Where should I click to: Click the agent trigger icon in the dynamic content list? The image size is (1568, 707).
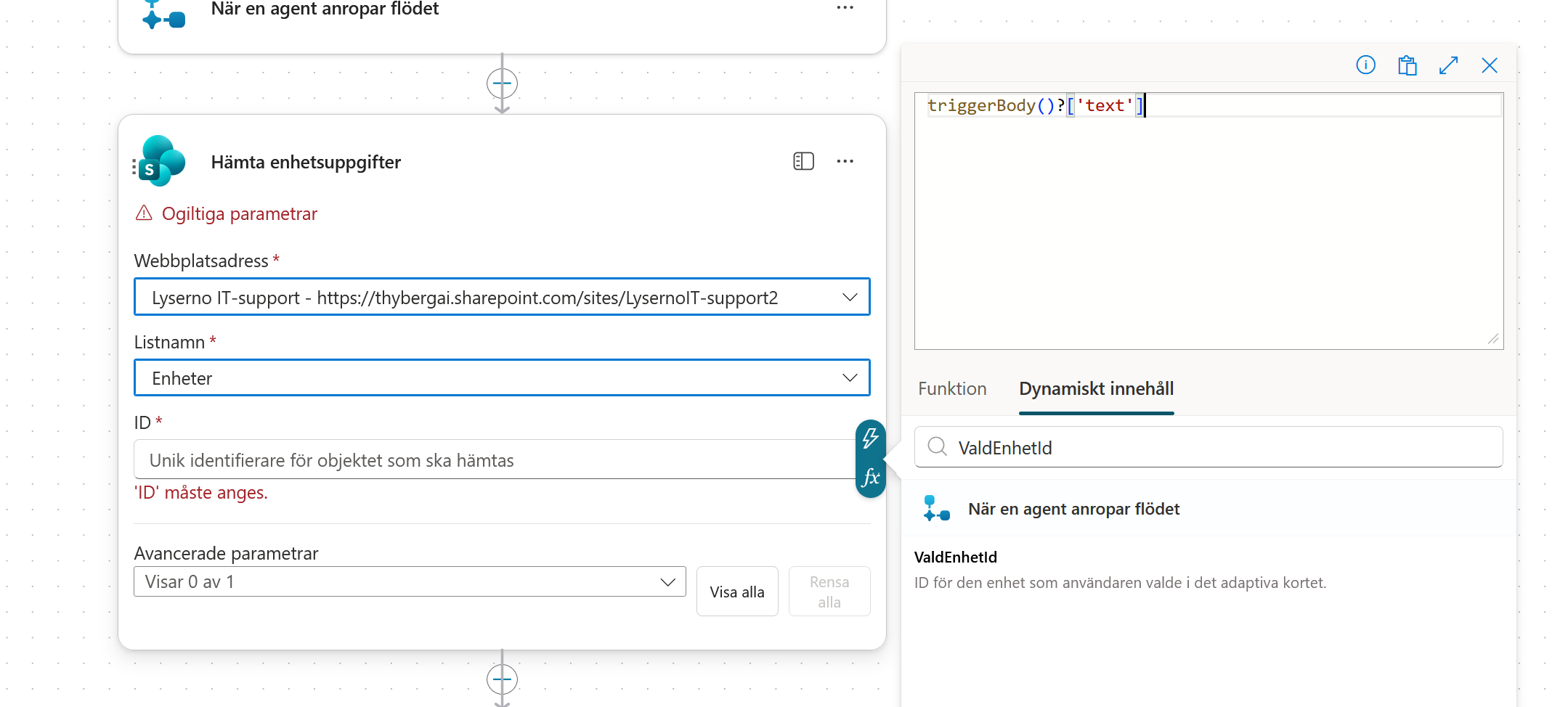tap(936, 508)
